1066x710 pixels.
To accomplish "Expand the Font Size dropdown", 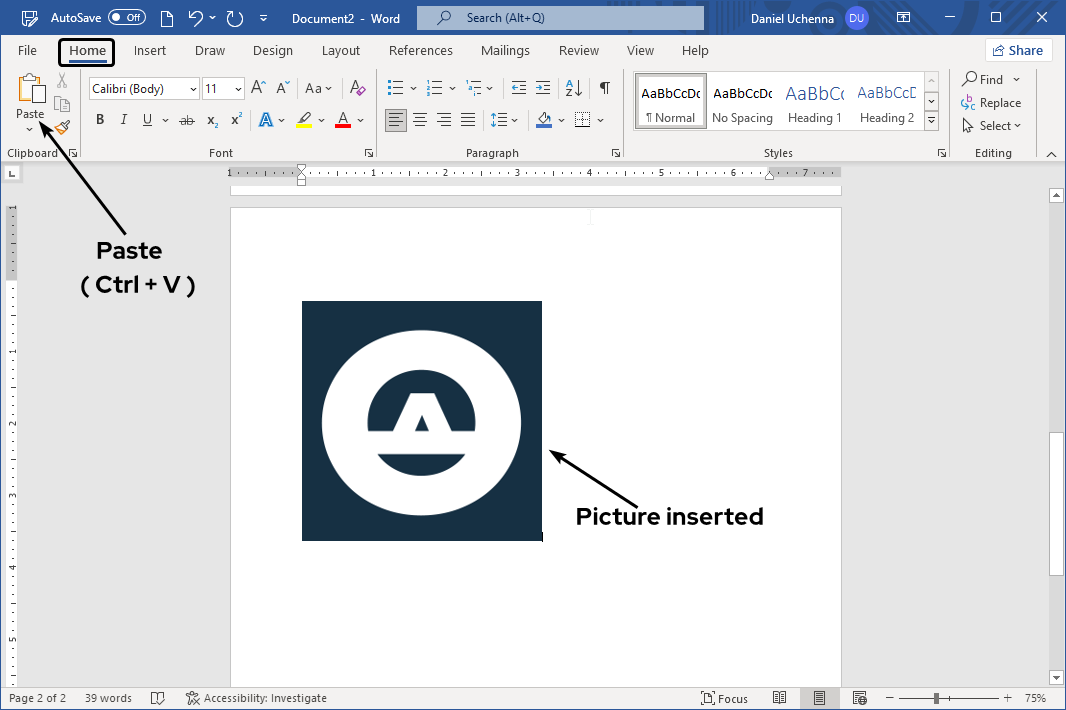I will click(238, 88).
